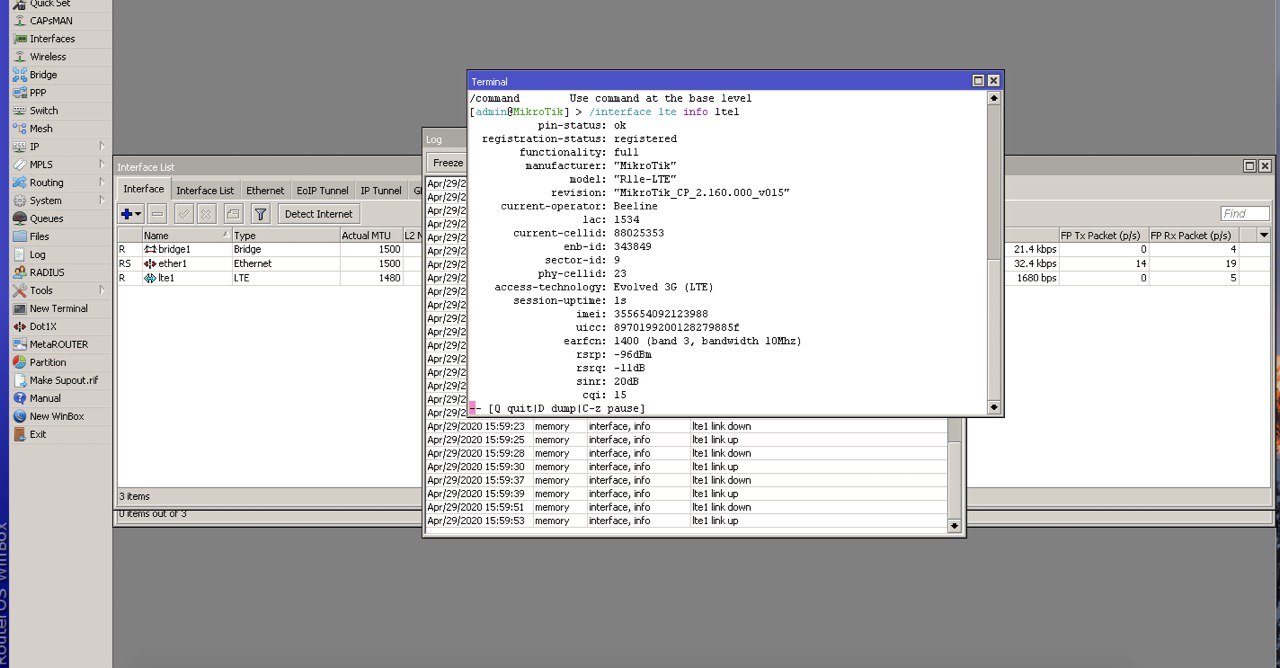Open the RADIUS menu item
1280x668 pixels.
pyautogui.click(x=47, y=273)
